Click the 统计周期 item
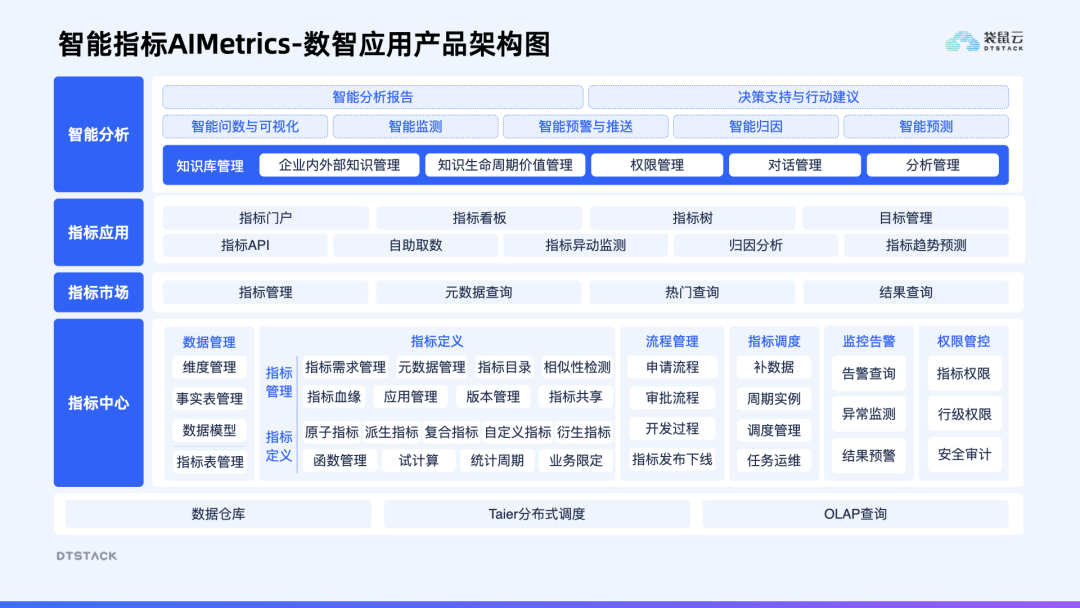Screen dimensions: 1080x608 tap(497, 461)
